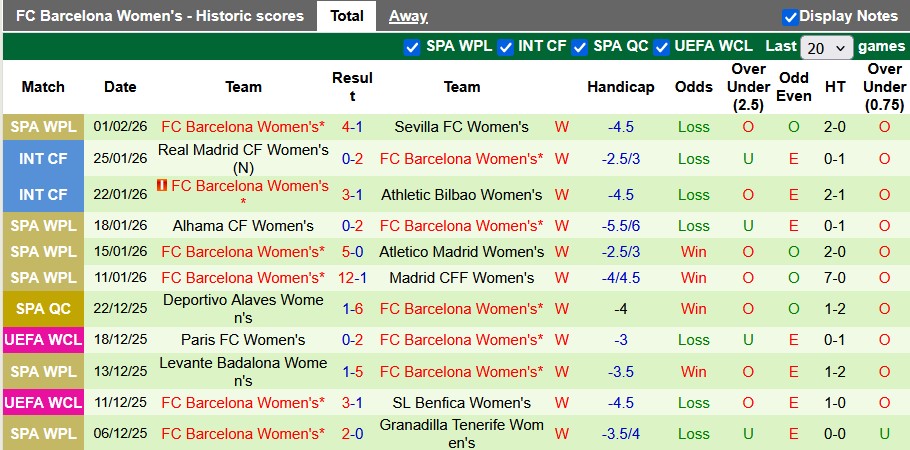Image resolution: width=910 pixels, height=450 pixels.
Task: Click the Athletic Bilbao Women's team name
Action: click(461, 195)
